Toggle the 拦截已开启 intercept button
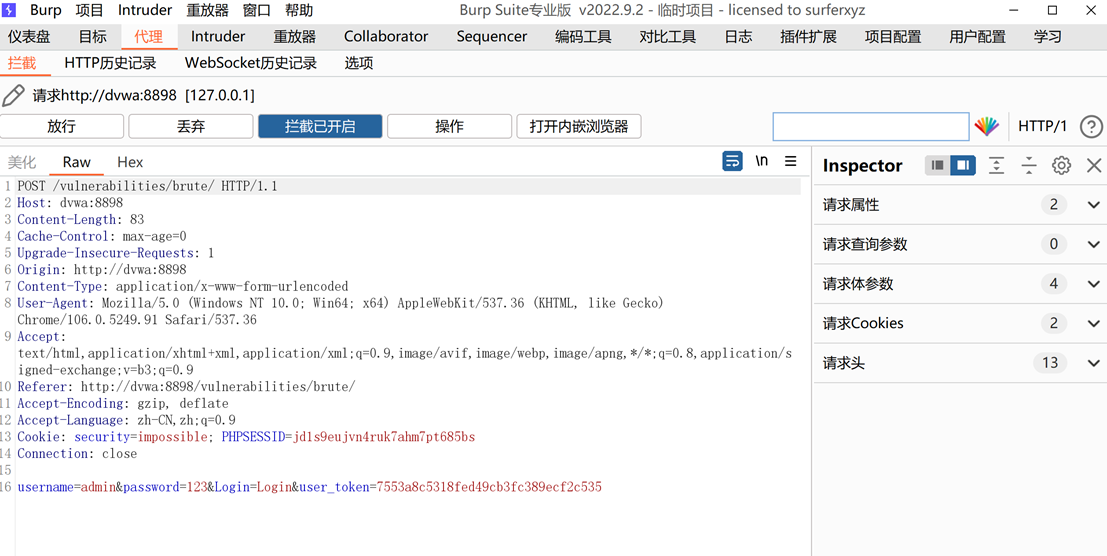The image size is (1107, 556). pos(320,127)
